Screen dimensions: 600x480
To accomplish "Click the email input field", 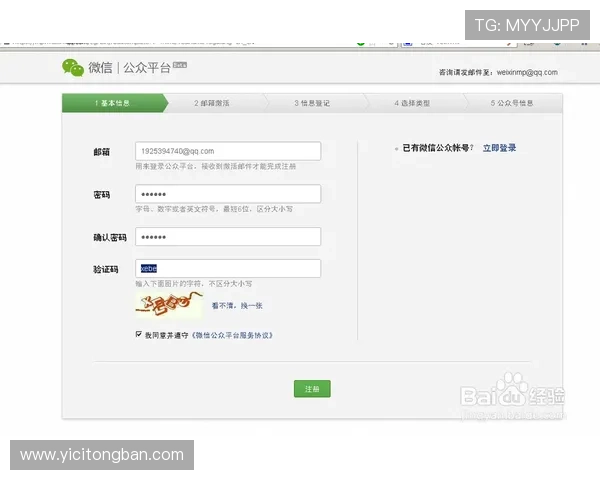I will tap(228, 151).
